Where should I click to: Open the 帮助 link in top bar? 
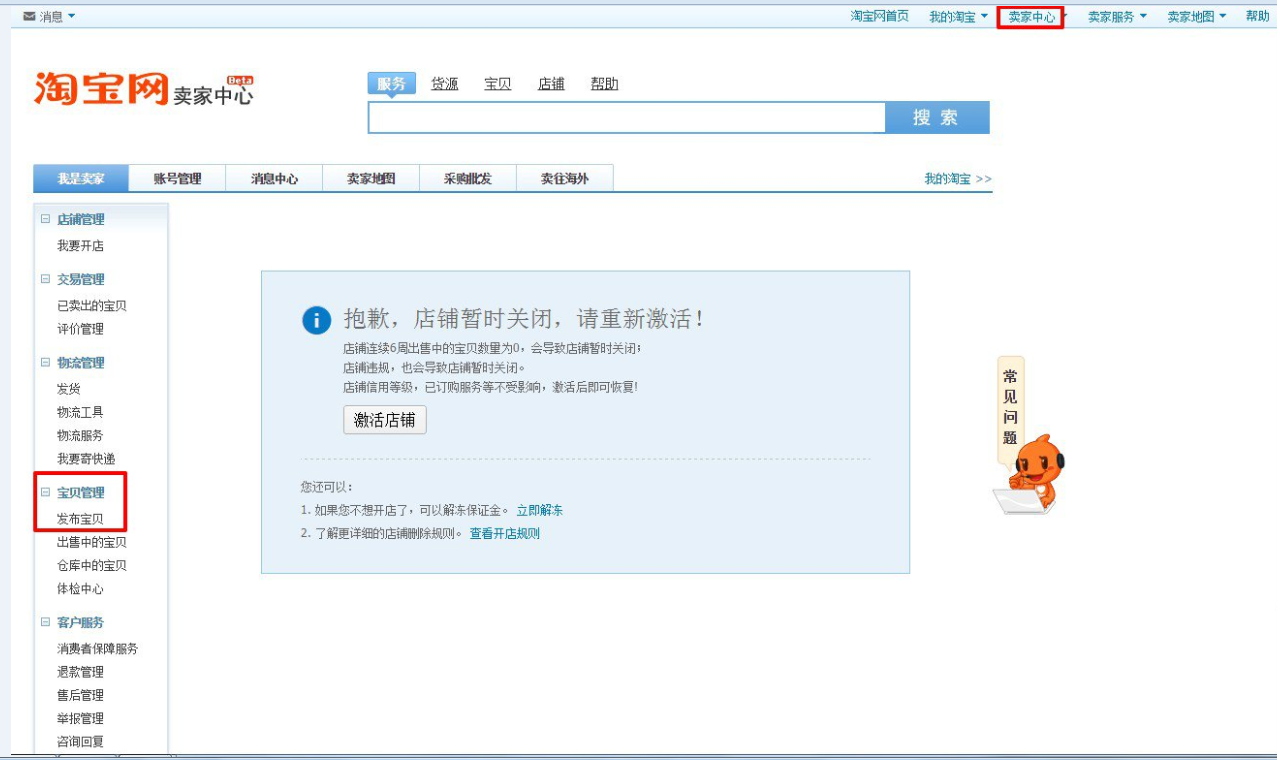click(x=1257, y=17)
